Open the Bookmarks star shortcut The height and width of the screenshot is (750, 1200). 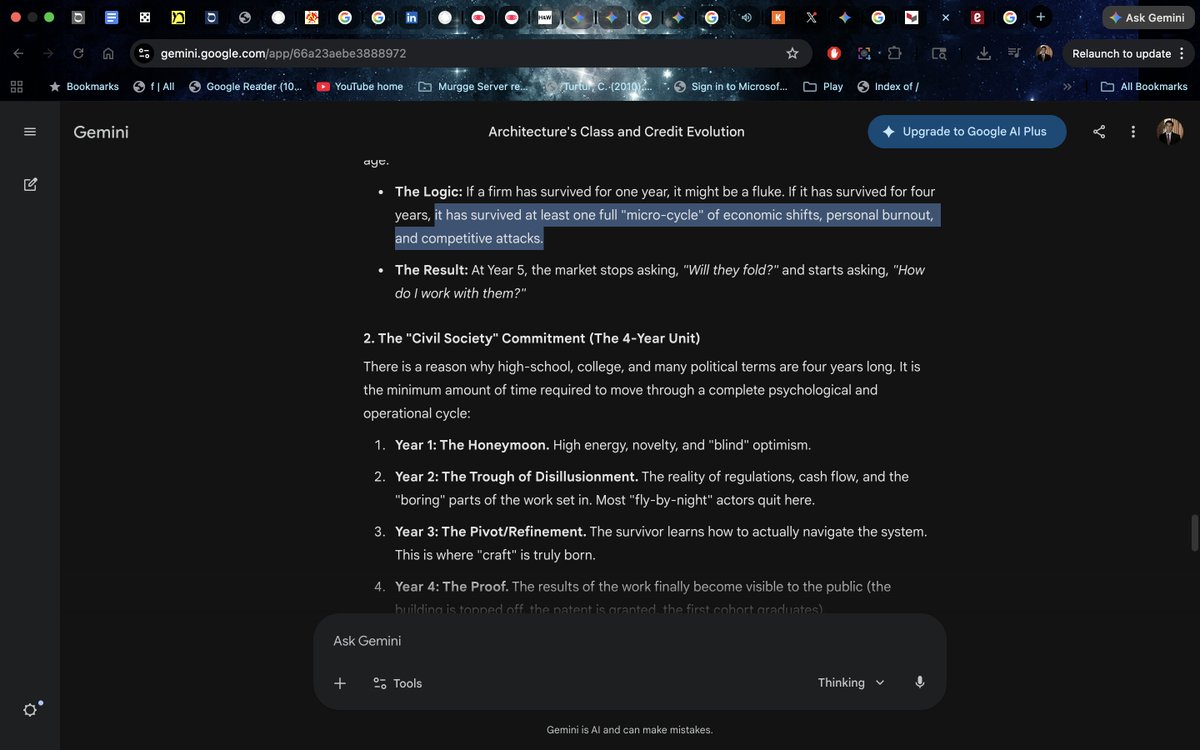pos(84,87)
